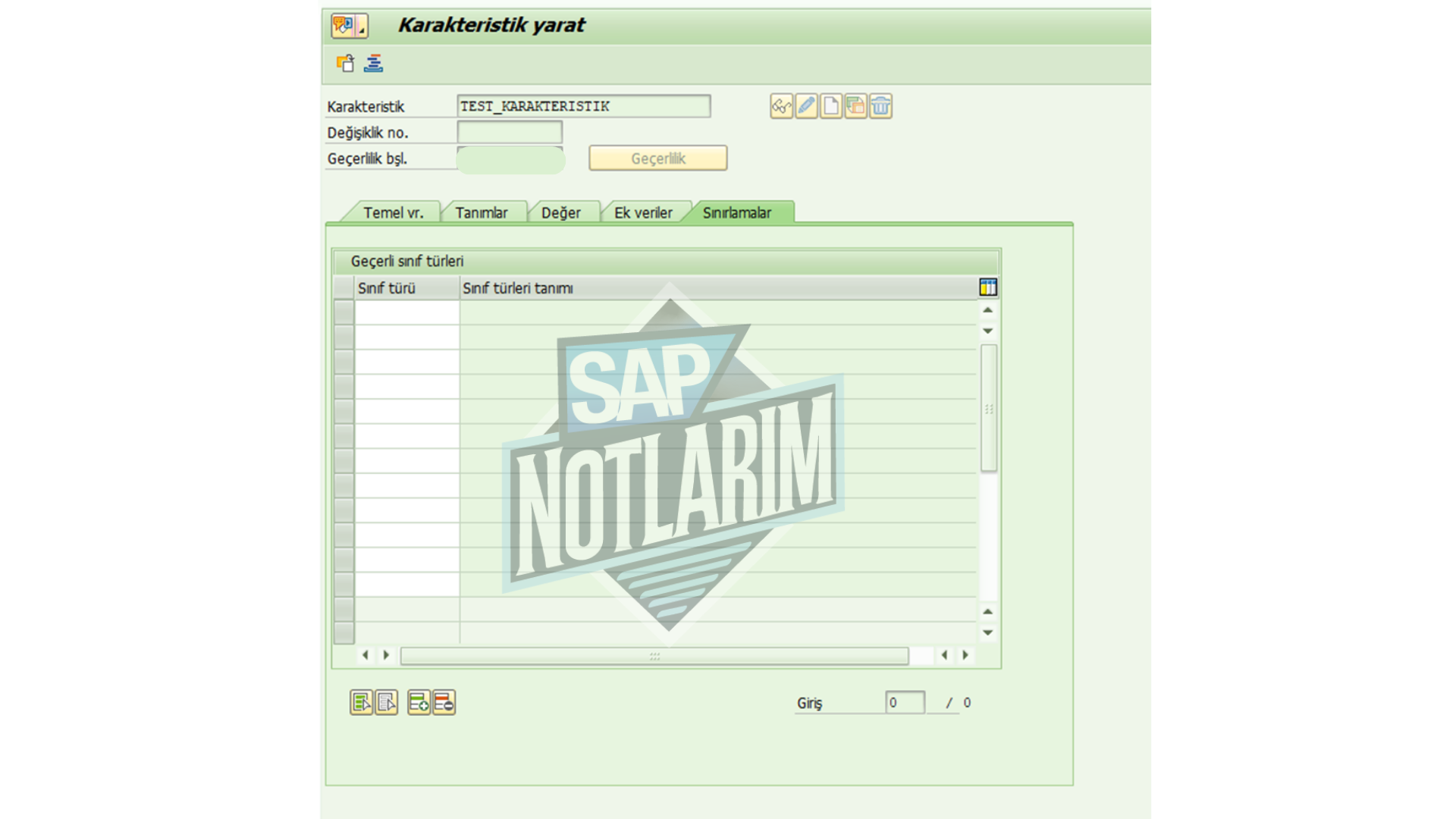Click the Karakteristik input field
This screenshot has height=819, width=1456.
(583, 106)
